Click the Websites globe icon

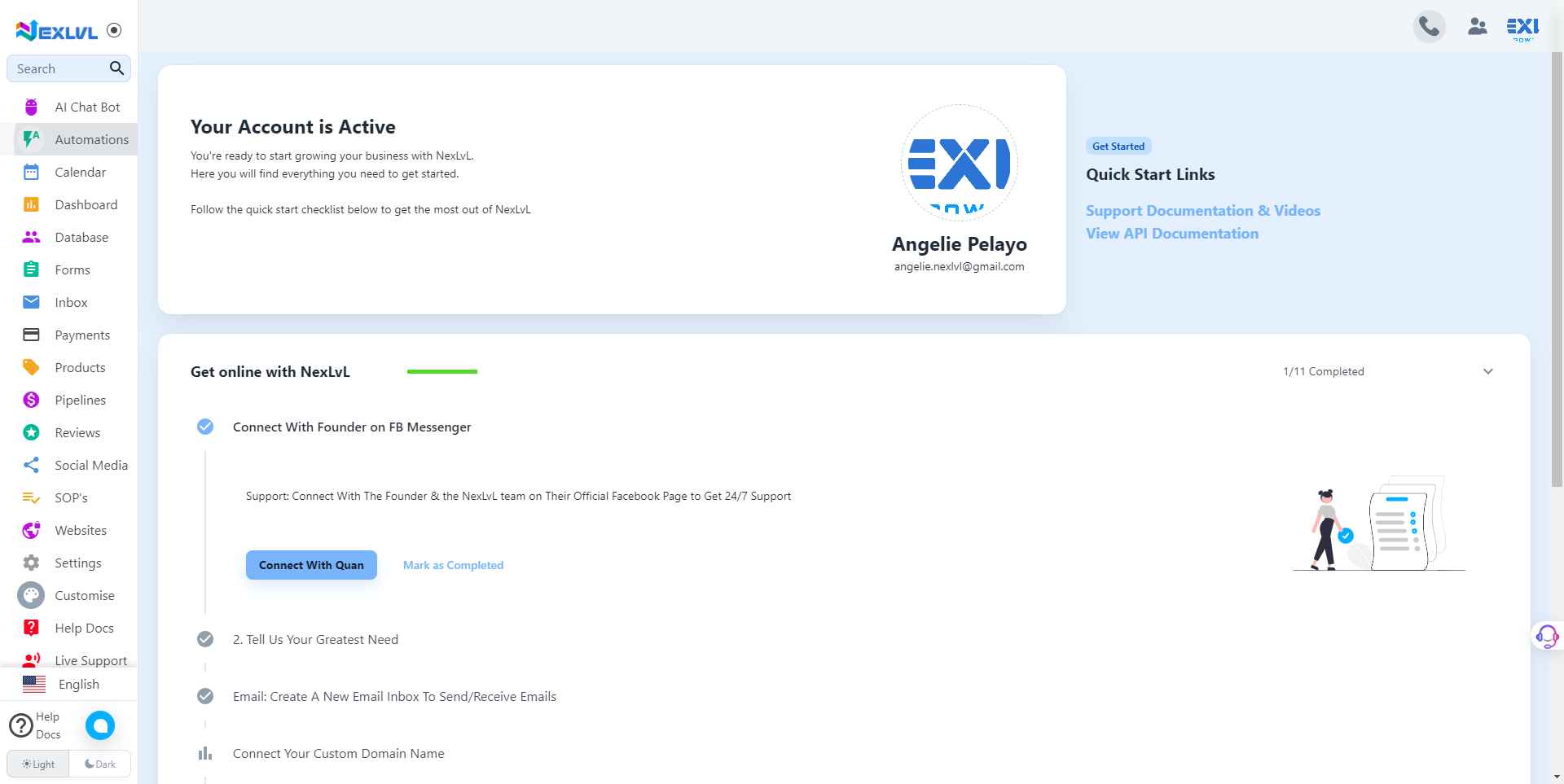point(31,530)
